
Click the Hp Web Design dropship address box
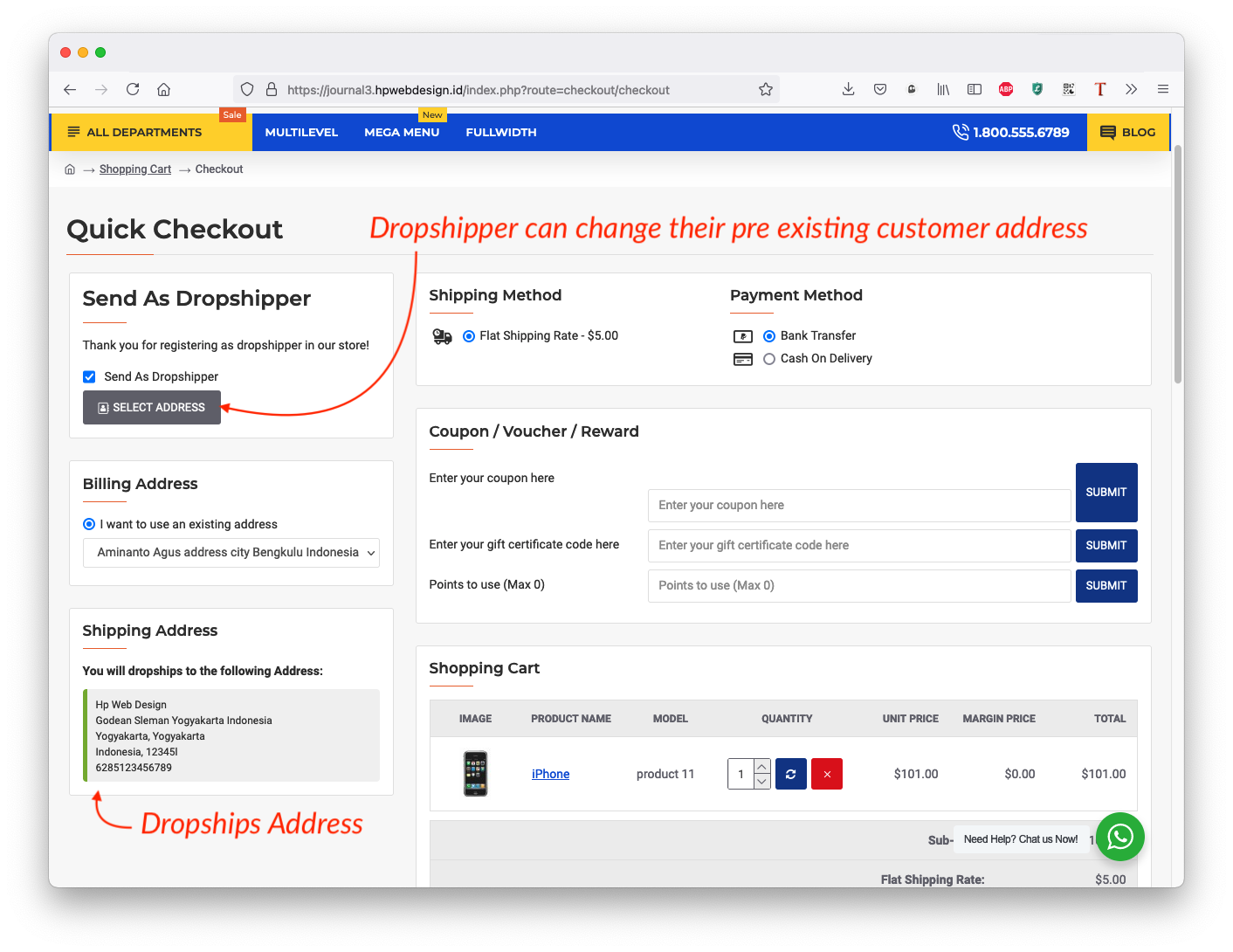coord(231,735)
